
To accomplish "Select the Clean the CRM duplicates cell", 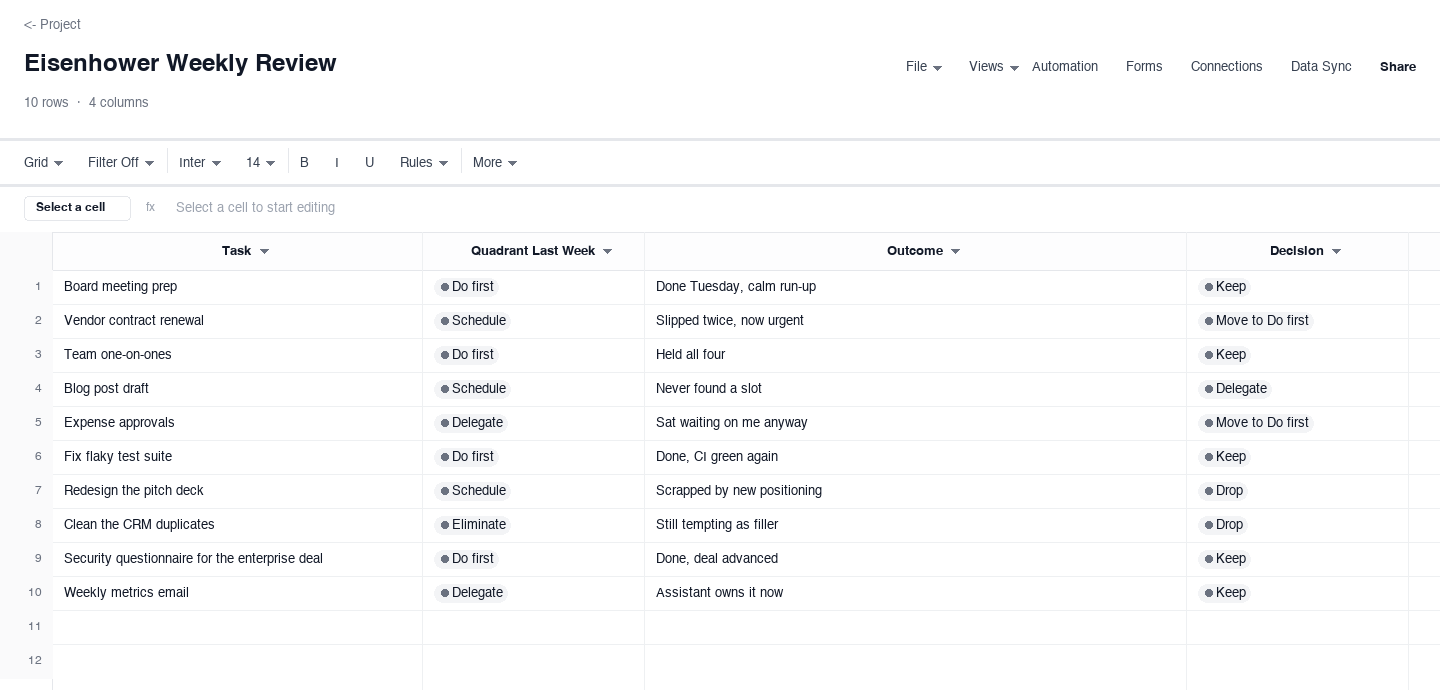I will pos(237,525).
